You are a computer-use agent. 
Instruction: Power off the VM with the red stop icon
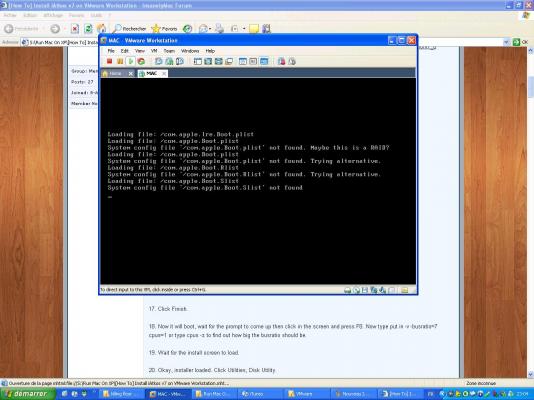click(x=109, y=61)
